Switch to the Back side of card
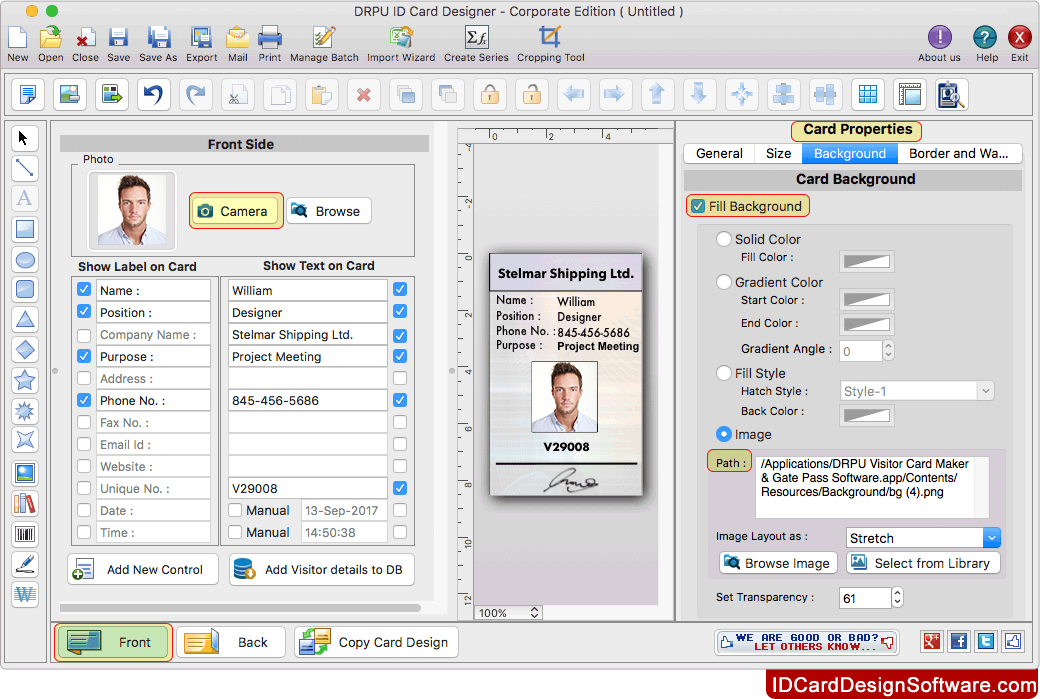 tap(231, 642)
